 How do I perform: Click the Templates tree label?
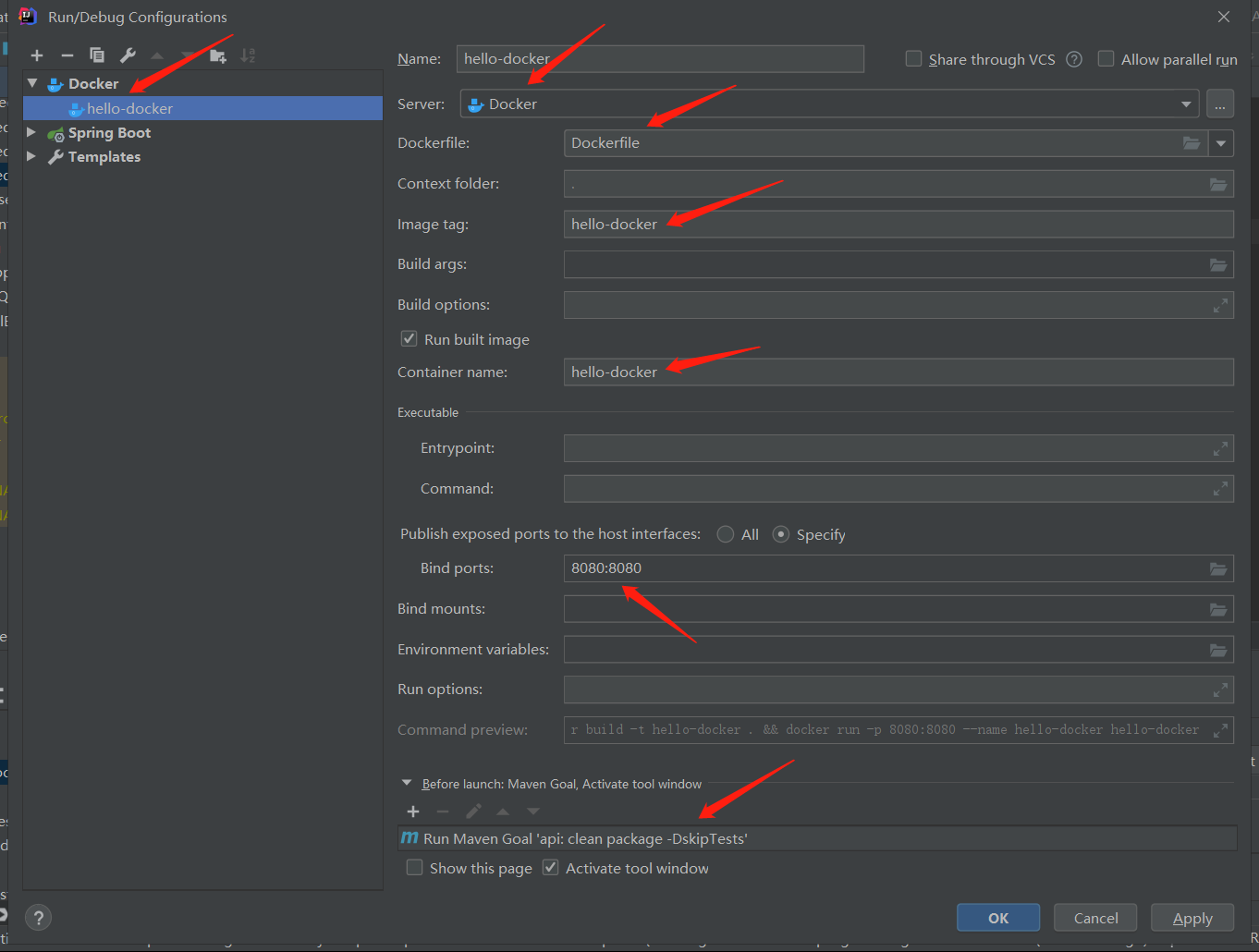tap(104, 156)
